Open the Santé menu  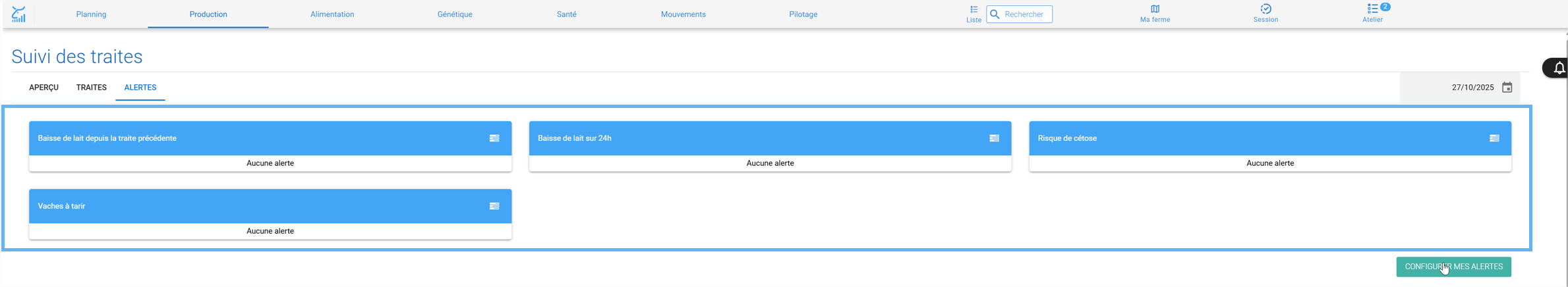pyautogui.click(x=566, y=14)
